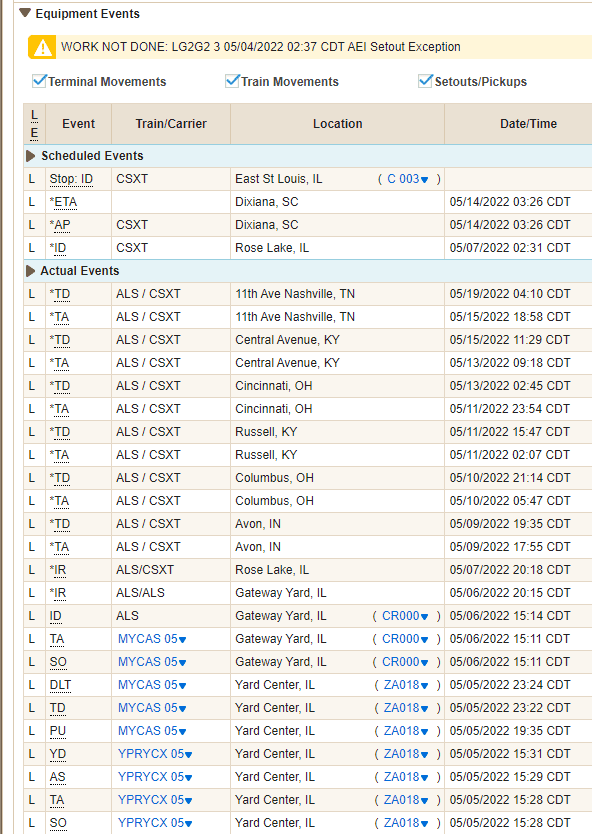Image resolution: width=592 pixels, height=834 pixels.
Task: Open CR000 dropdown in the Gateway Yard SO row
Action: pyautogui.click(x=405, y=662)
